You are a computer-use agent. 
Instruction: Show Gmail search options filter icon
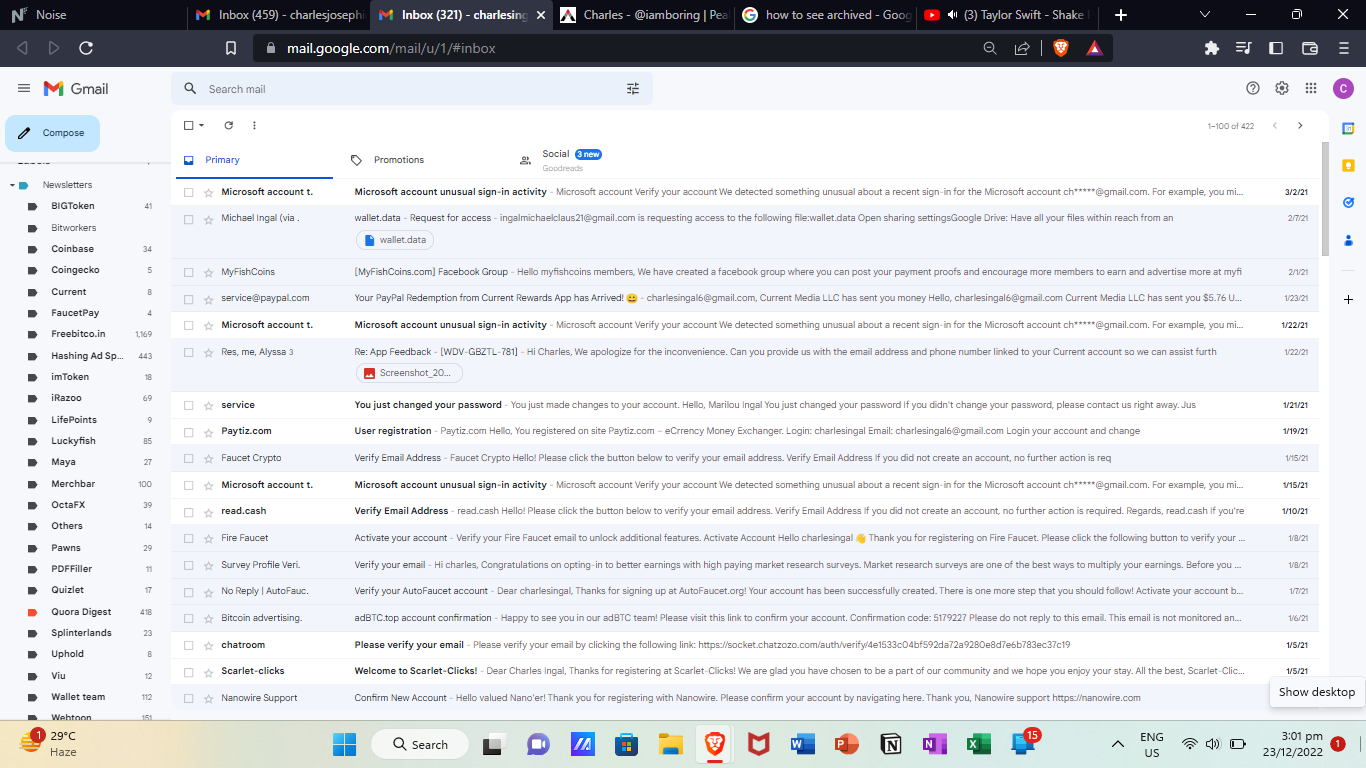click(633, 89)
